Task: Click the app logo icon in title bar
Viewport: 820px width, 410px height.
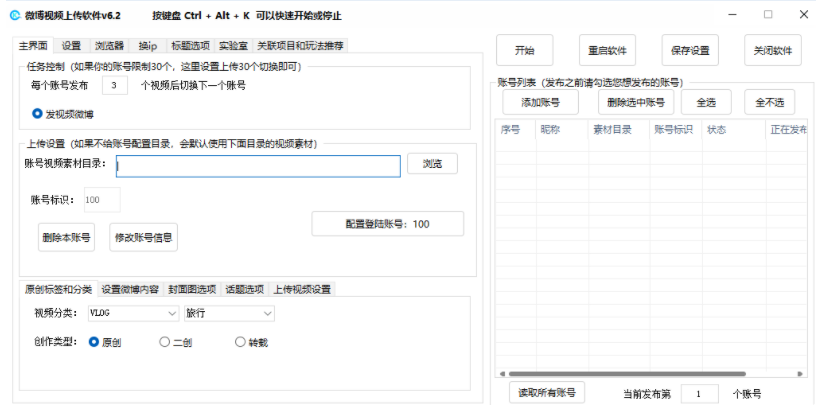Action: point(15,16)
